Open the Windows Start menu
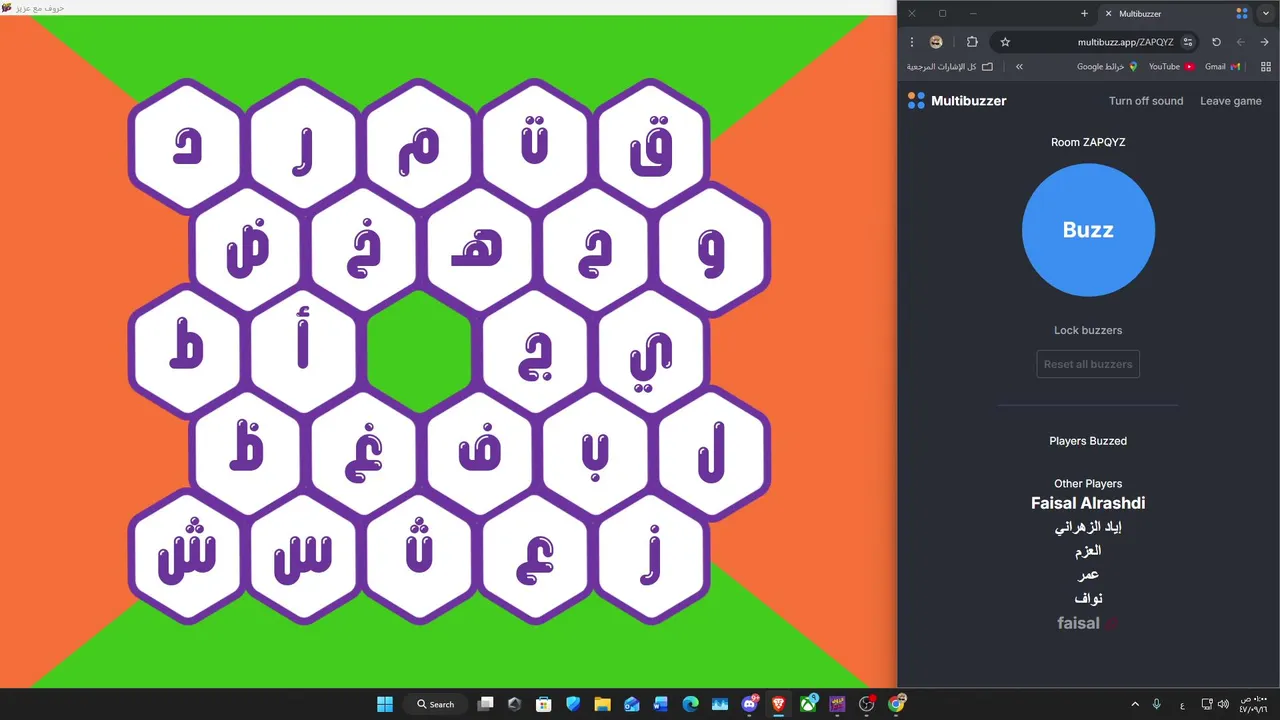 coord(385,704)
